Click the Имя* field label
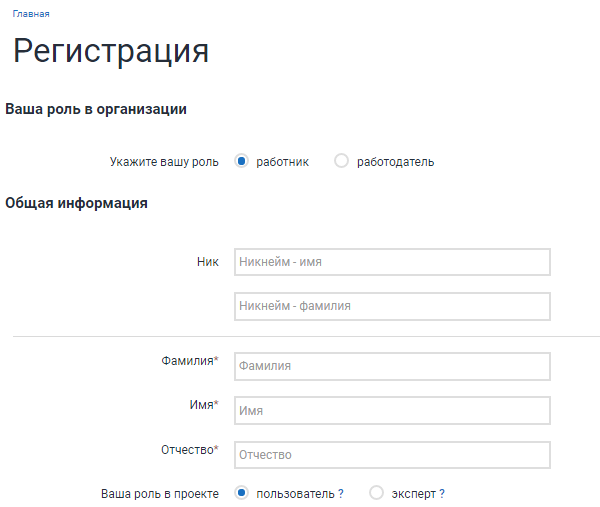 (x=203, y=405)
